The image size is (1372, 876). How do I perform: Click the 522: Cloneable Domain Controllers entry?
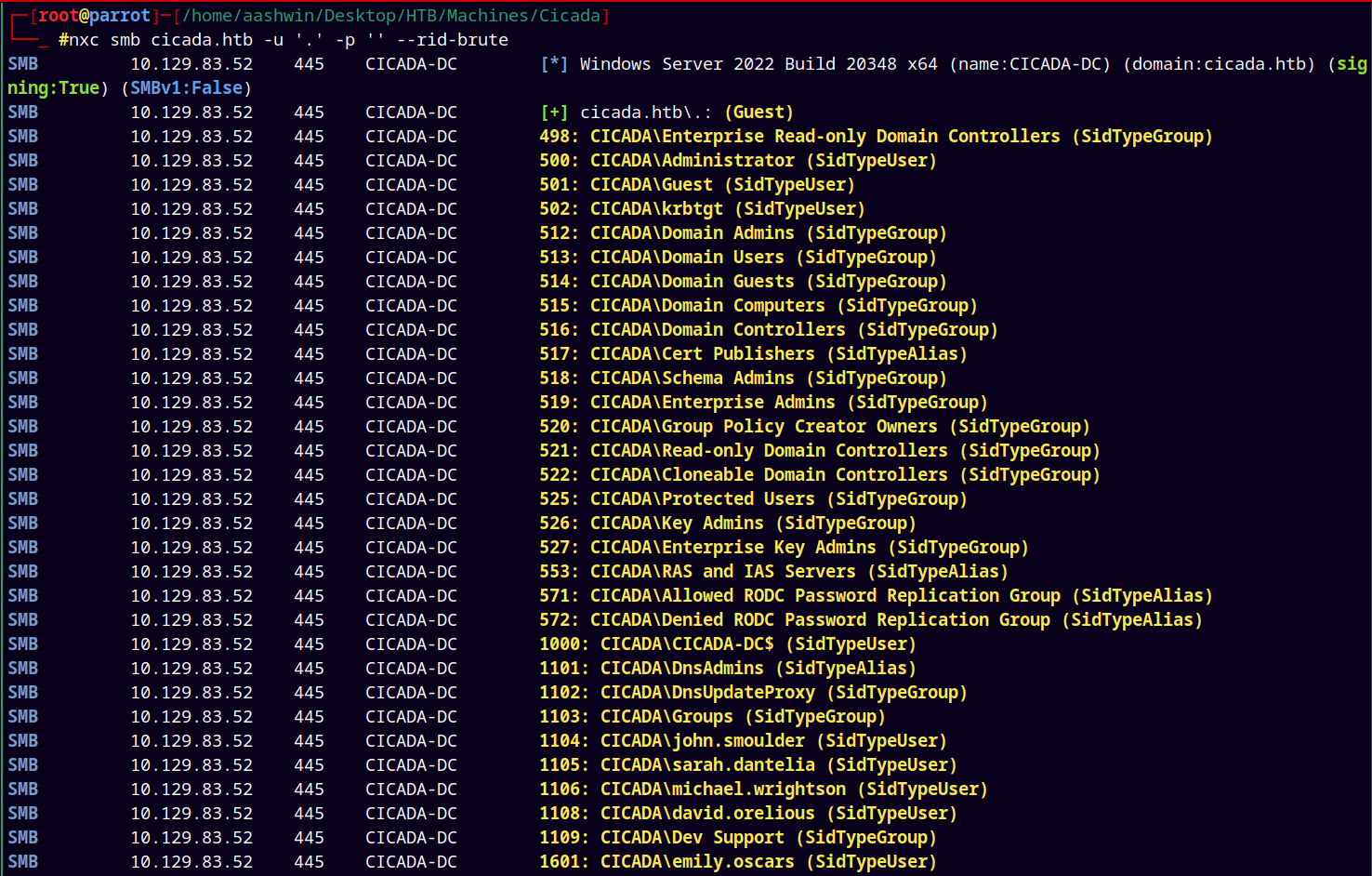coord(820,475)
